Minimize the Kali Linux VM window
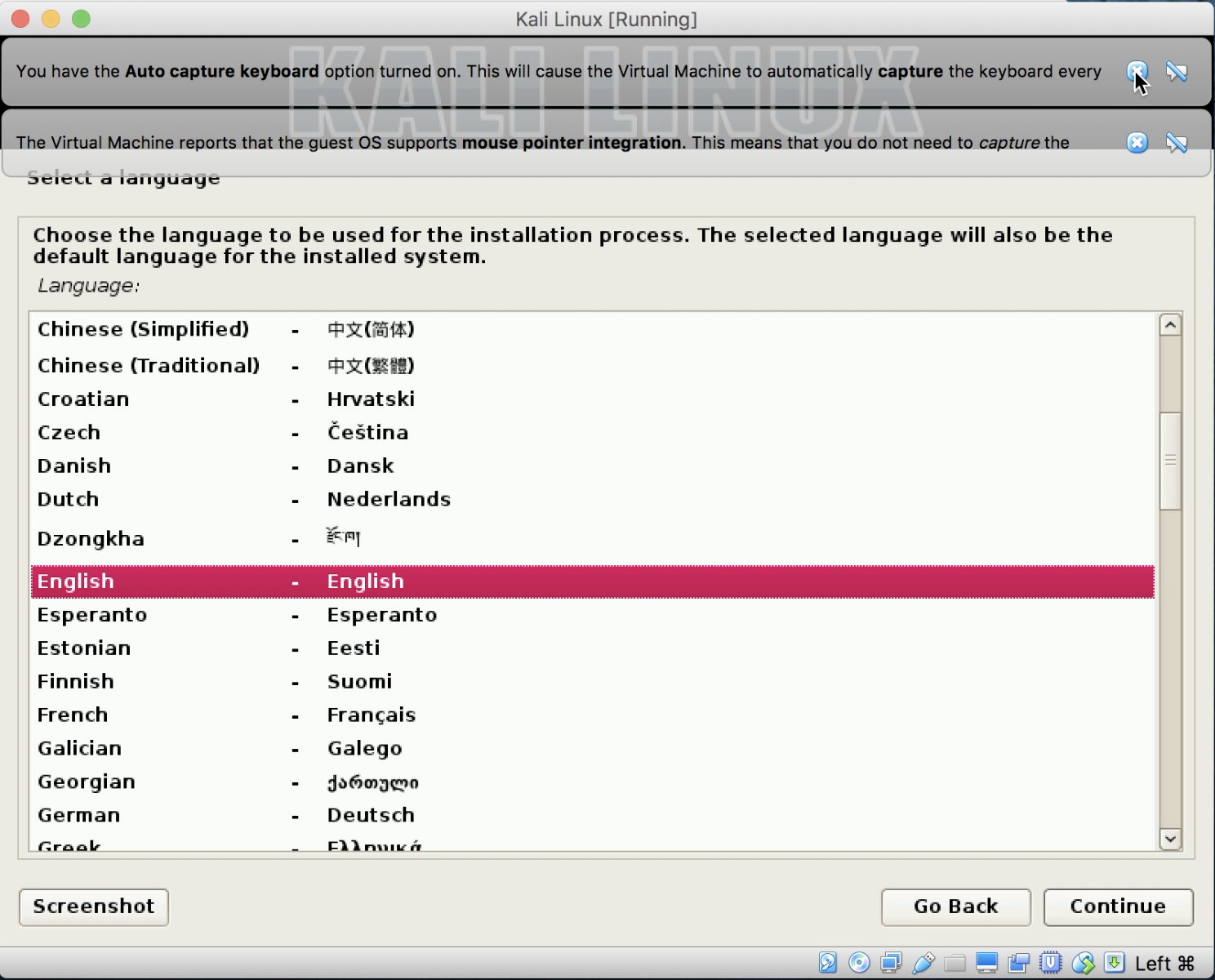This screenshot has height=980, width=1215. point(51,19)
